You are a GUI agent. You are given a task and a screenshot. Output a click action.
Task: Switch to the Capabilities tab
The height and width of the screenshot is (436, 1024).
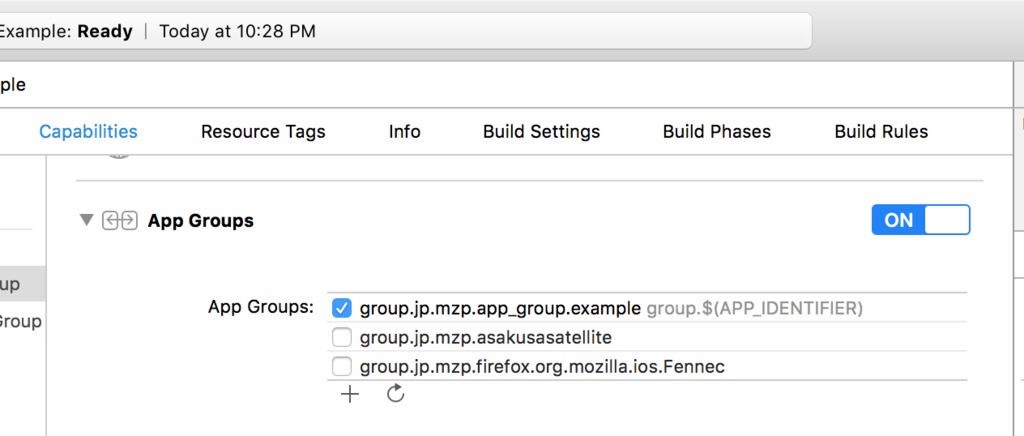88,132
